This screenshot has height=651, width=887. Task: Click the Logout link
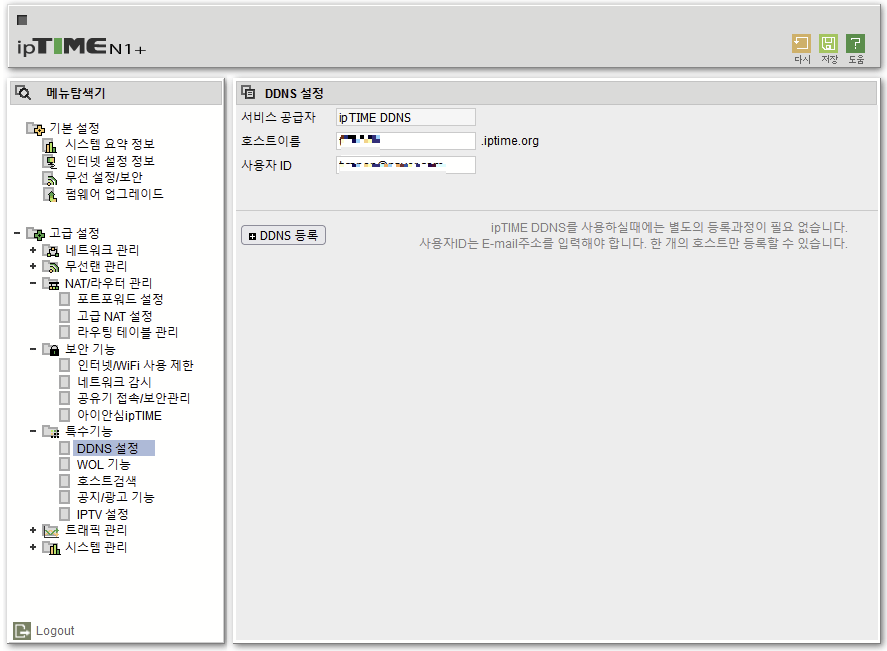[55, 631]
